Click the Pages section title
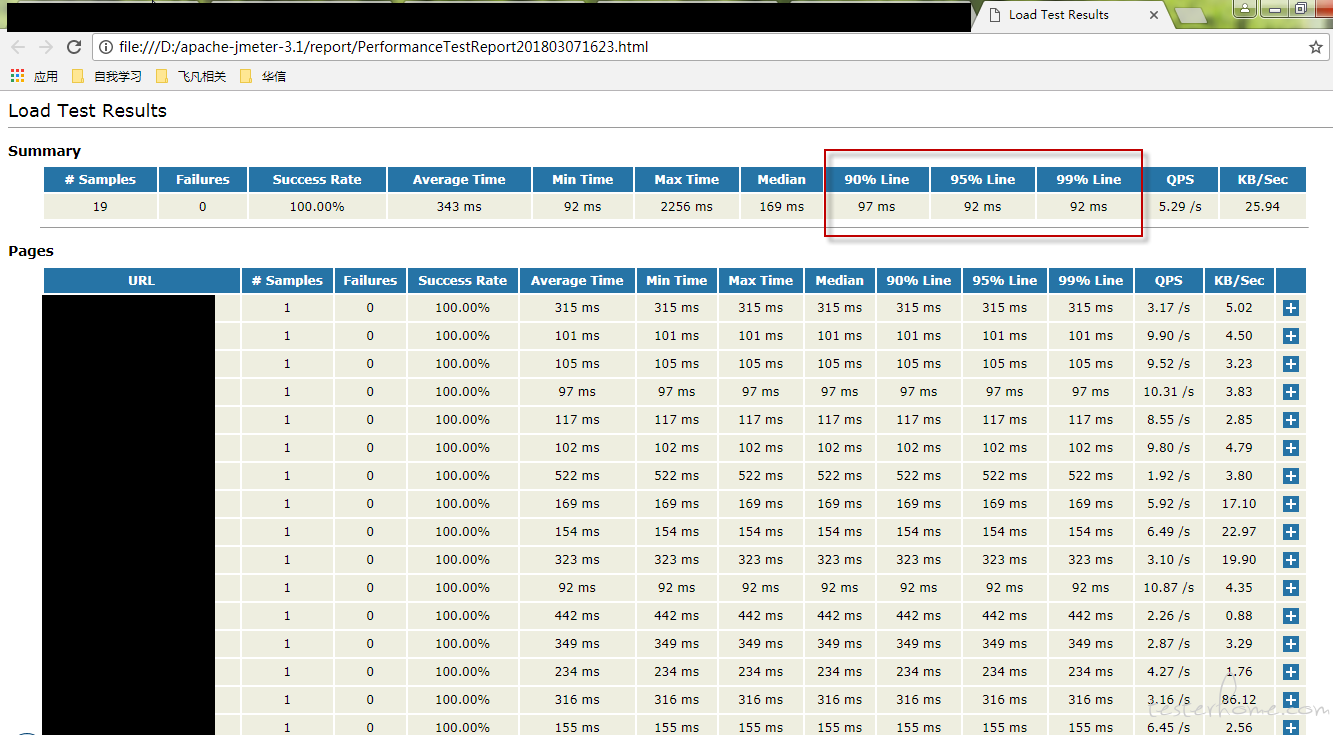 [x=31, y=251]
